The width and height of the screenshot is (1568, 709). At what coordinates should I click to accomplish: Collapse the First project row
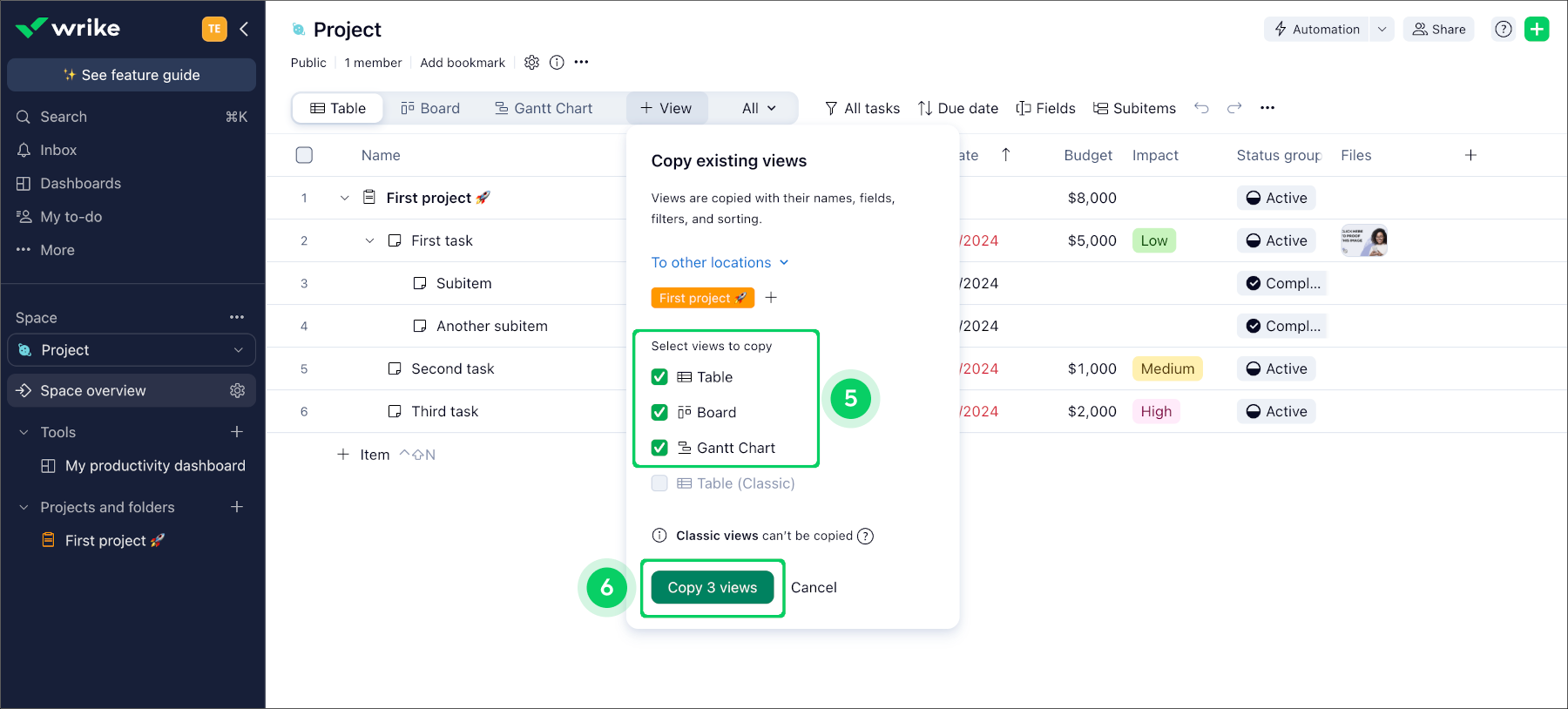point(344,198)
